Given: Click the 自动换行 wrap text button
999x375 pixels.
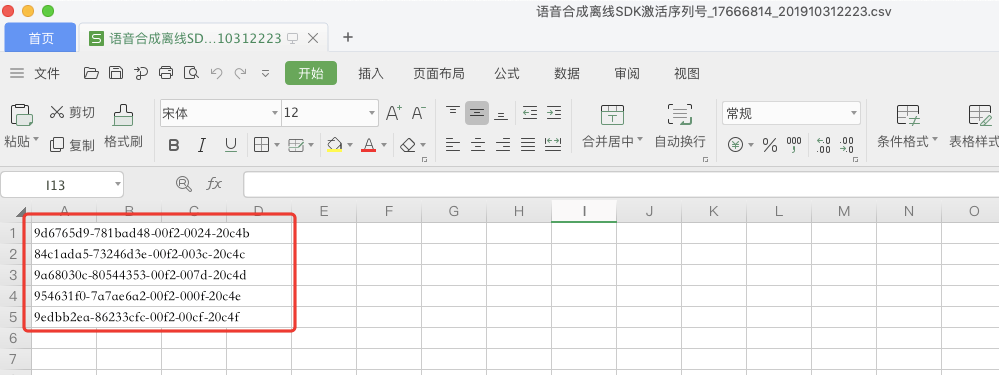Looking at the screenshot, I should 680,126.
